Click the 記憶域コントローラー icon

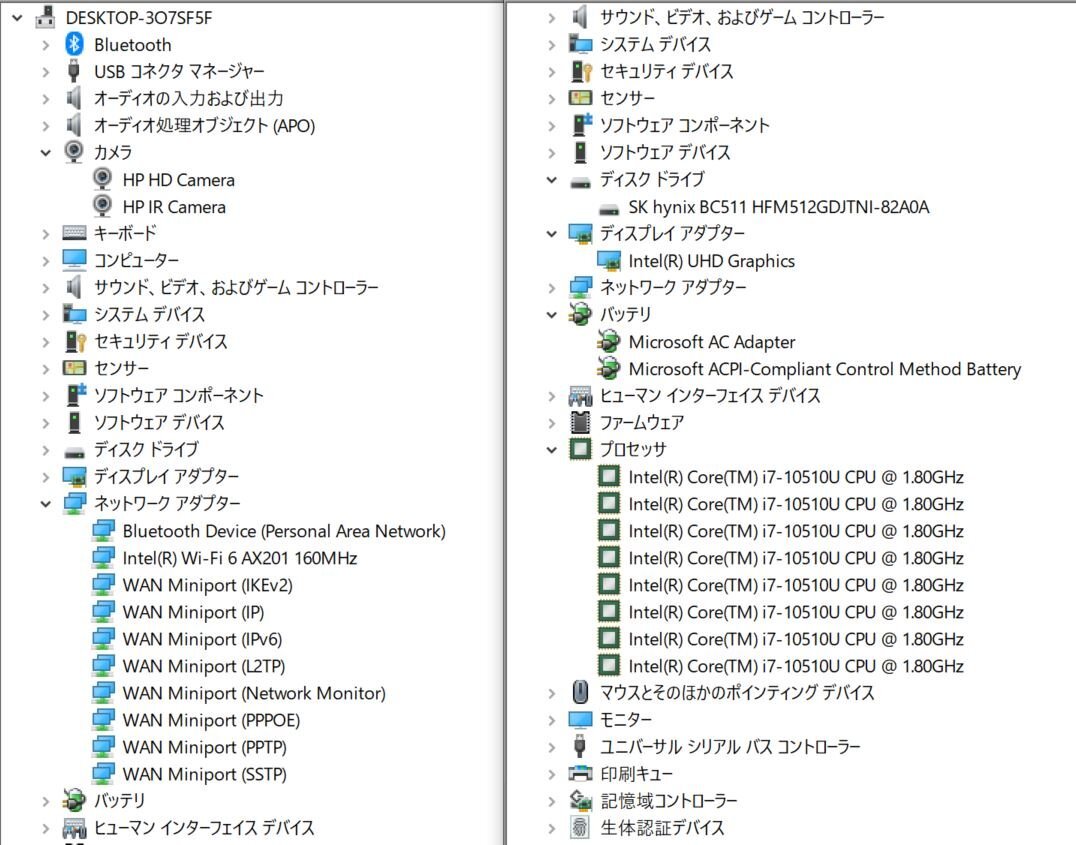coord(581,800)
